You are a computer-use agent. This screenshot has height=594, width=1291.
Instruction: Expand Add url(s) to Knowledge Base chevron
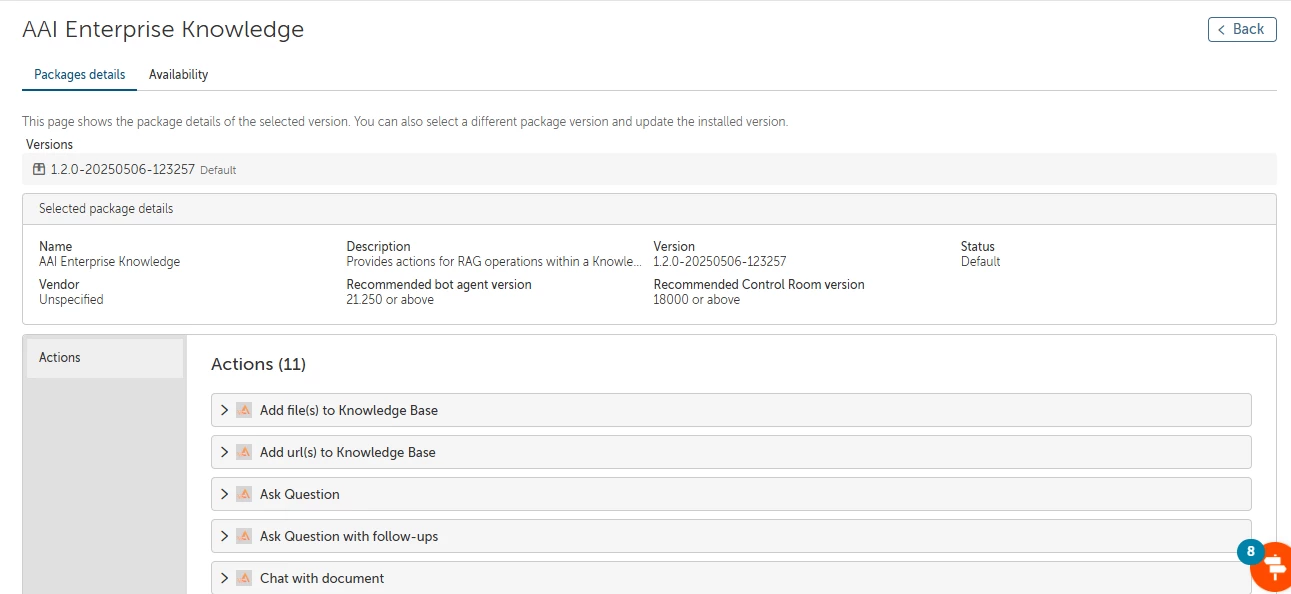(225, 452)
